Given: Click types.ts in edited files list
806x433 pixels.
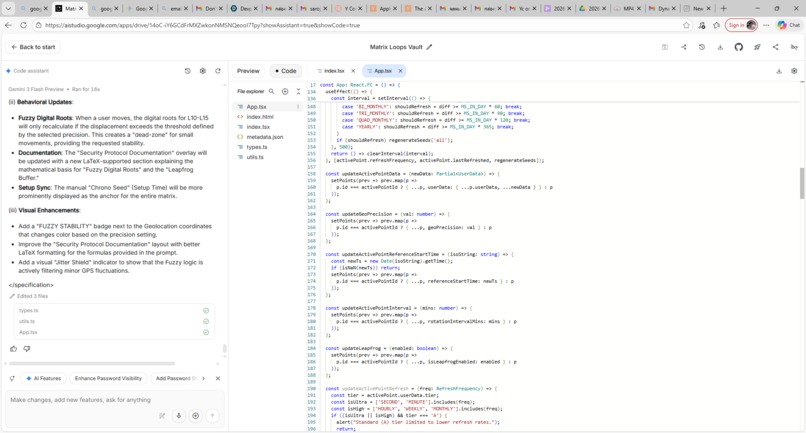Looking at the screenshot, I should click(29, 311).
